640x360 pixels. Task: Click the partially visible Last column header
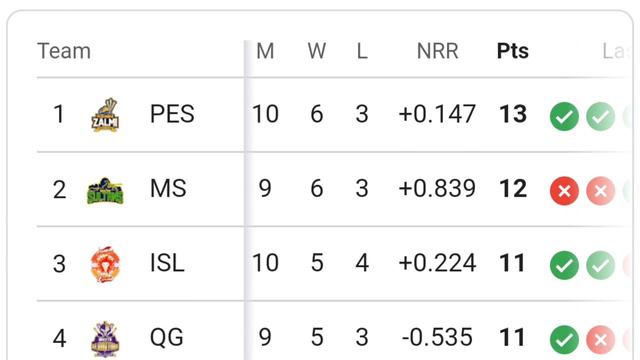pyautogui.click(x=613, y=51)
